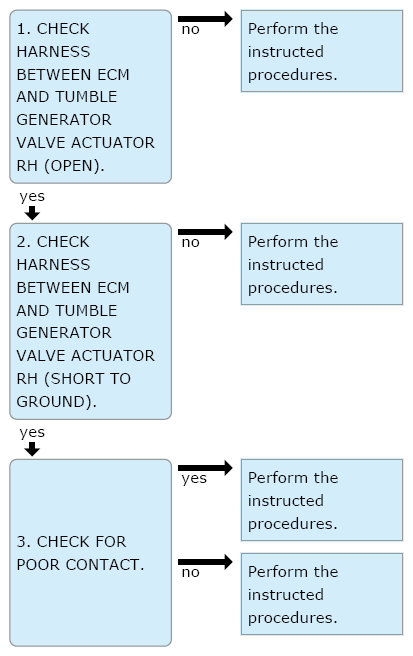Click the words SHORT TO GROUND in step 2
The image size is (413, 656).
[x=75, y=390]
